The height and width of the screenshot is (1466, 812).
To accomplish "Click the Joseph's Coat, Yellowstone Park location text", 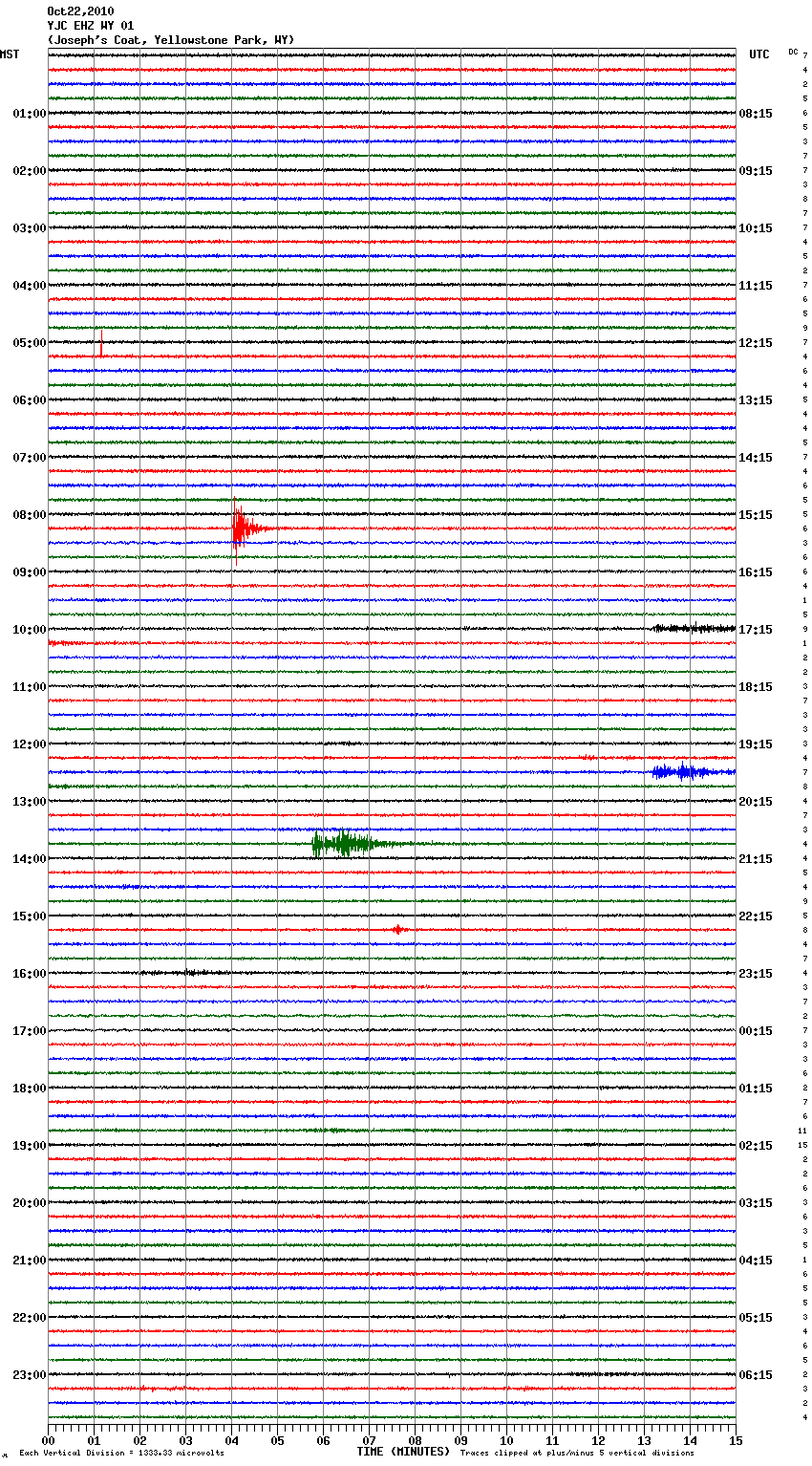I will [171, 40].
